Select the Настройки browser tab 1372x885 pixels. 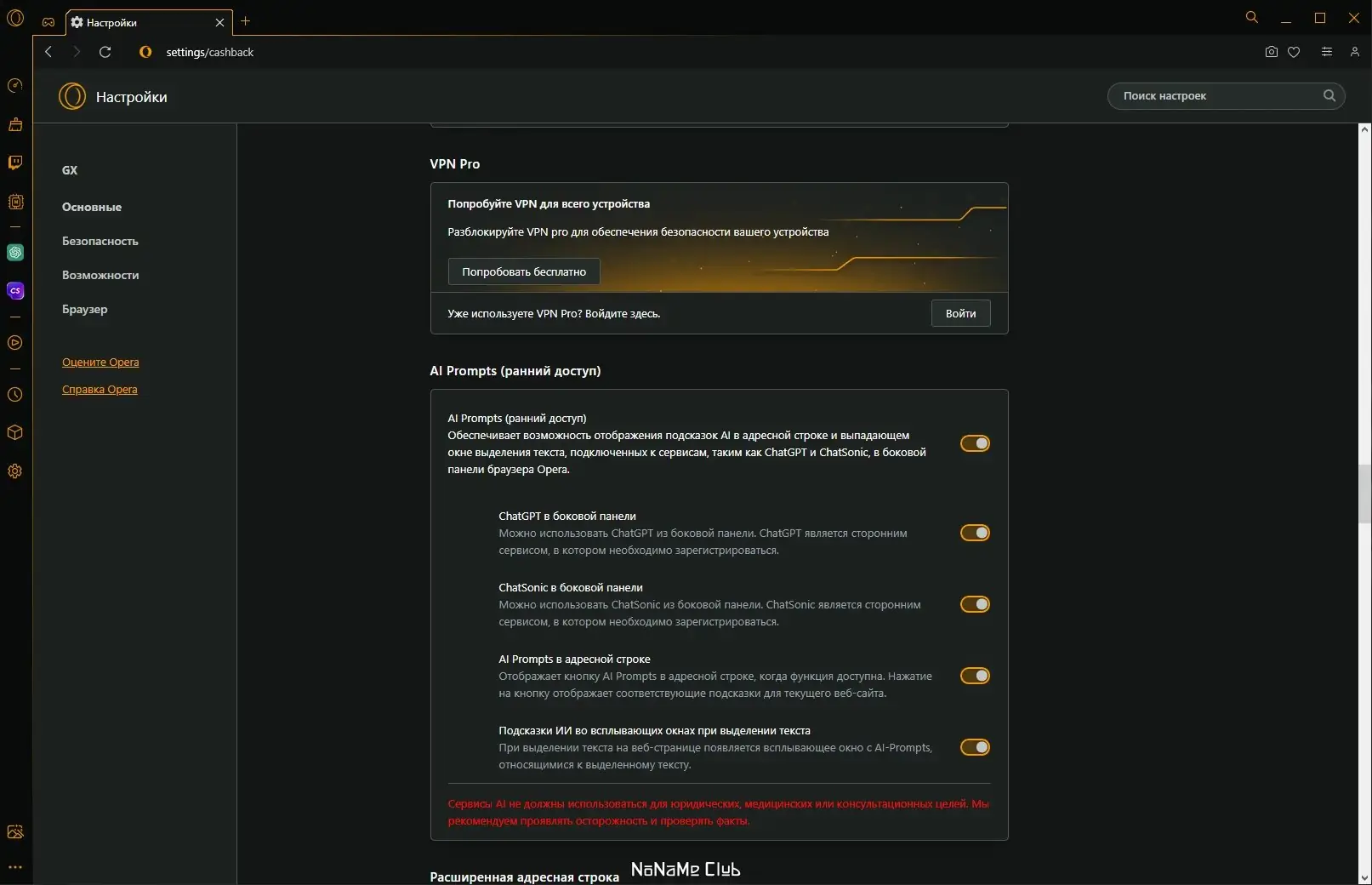coord(149,22)
